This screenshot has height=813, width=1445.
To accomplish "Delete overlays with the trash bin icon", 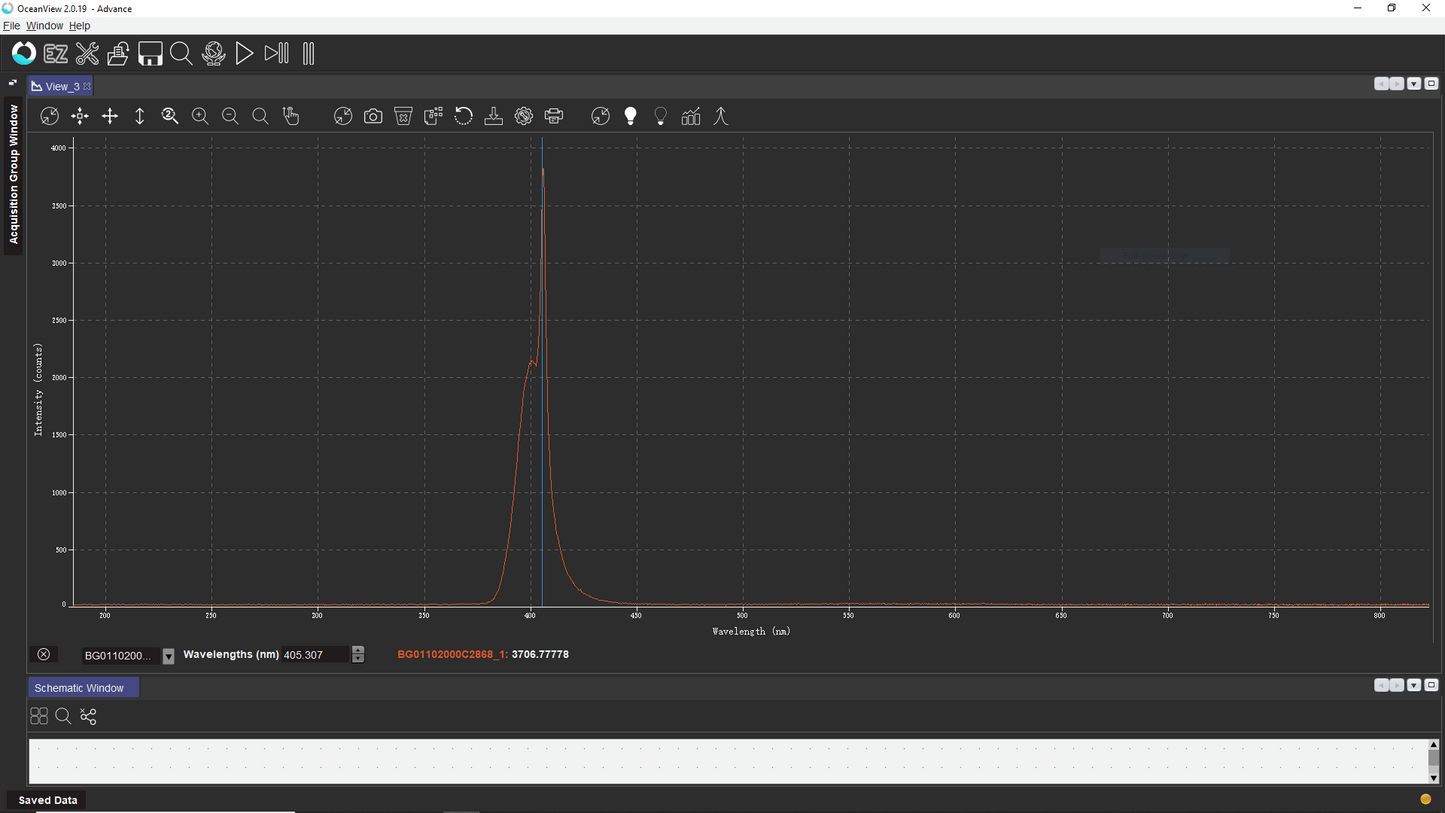I will (403, 116).
